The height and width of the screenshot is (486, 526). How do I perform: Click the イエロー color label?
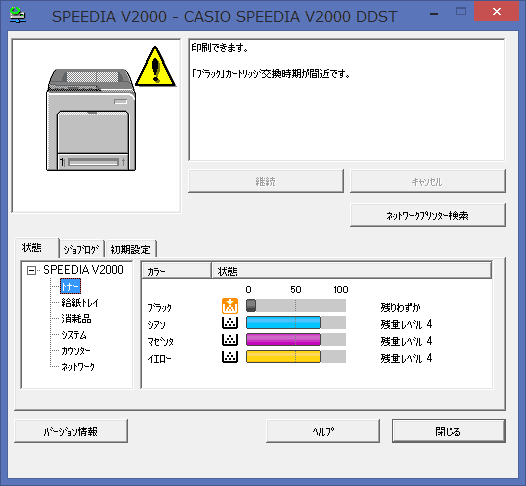[159, 358]
